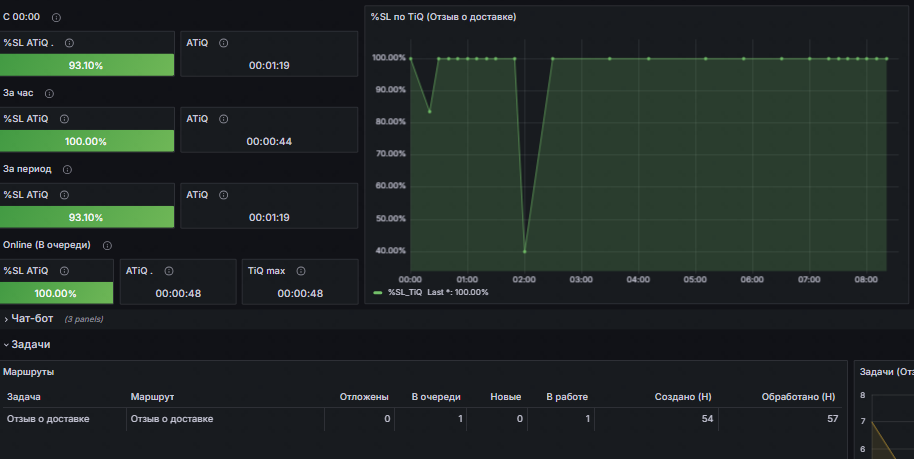Screen dimensions: 914x459
Task: Click the Создано value 54
Action: [707, 419]
